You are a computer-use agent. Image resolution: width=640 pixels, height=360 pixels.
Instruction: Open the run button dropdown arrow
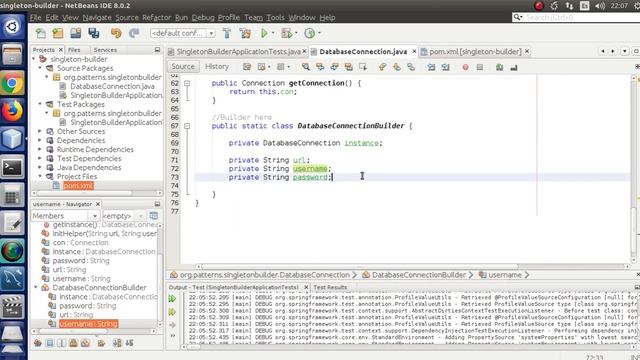(273, 33)
